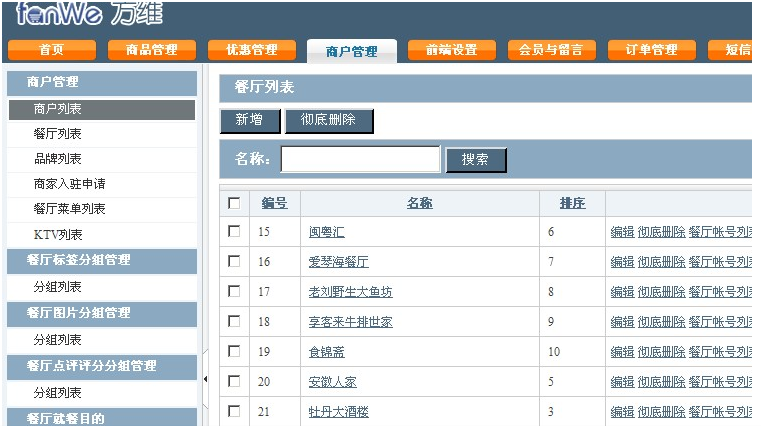Toggle the 餐厅点评分分组管理 section header
The height and width of the screenshot is (426, 761).
[101, 366]
